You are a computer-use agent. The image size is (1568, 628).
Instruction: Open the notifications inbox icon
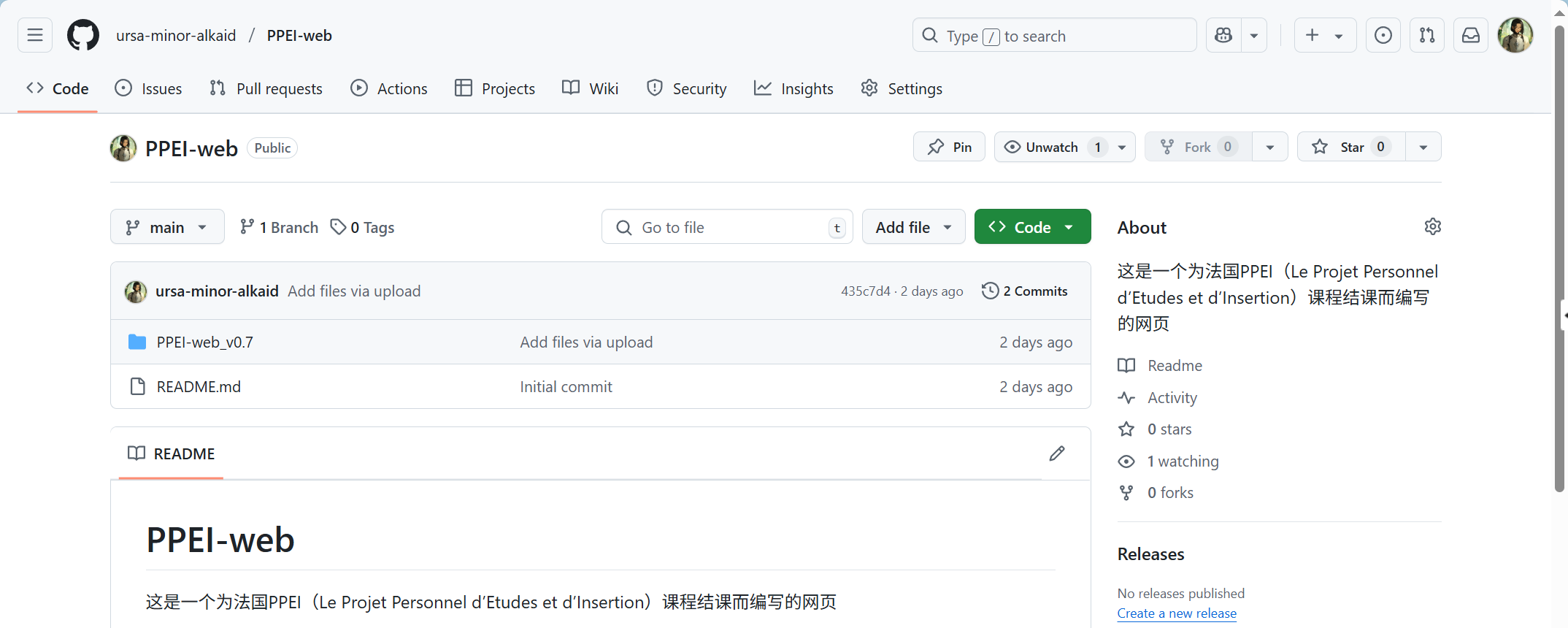click(1471, 35)
